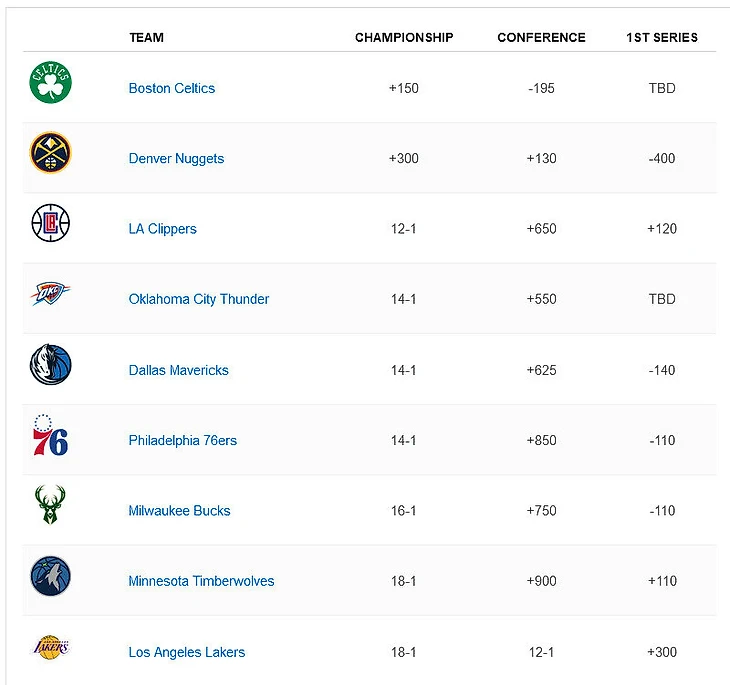The width and height of the screenshot is (730, 685).
Task: Open the Milwaukee Bucks link
Action: point(179,511)
